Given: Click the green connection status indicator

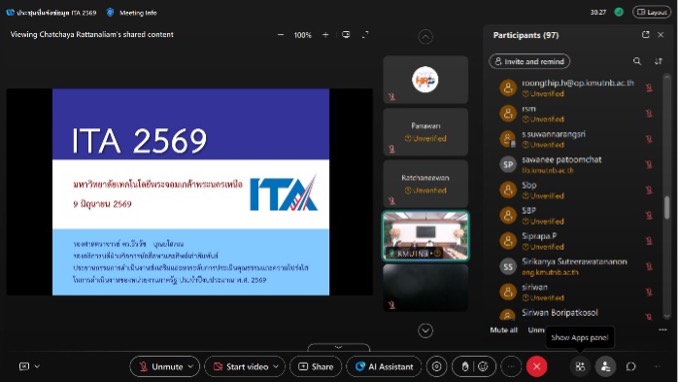Looking at the screenshot, I should (620, 12).
